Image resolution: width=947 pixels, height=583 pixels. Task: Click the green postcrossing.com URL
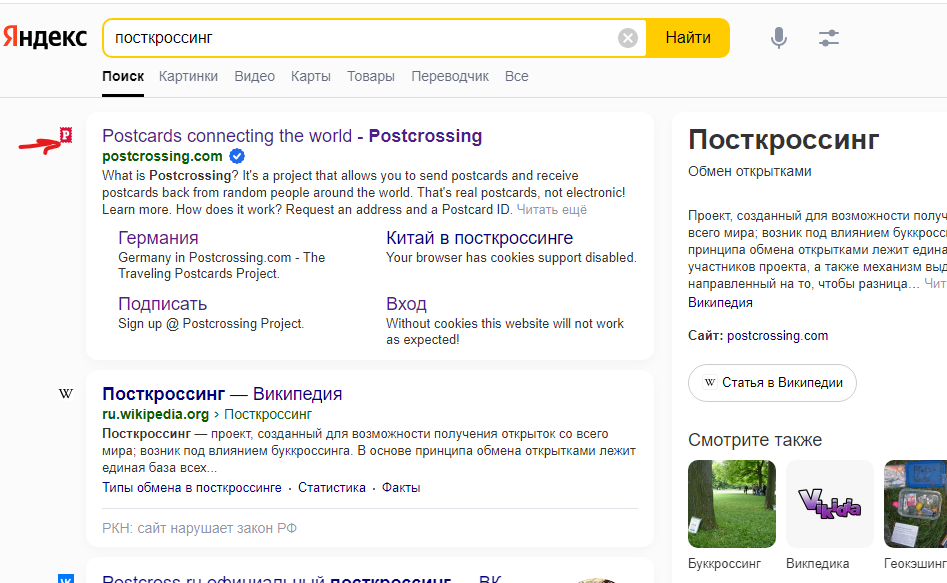click(x=162, y=156)
